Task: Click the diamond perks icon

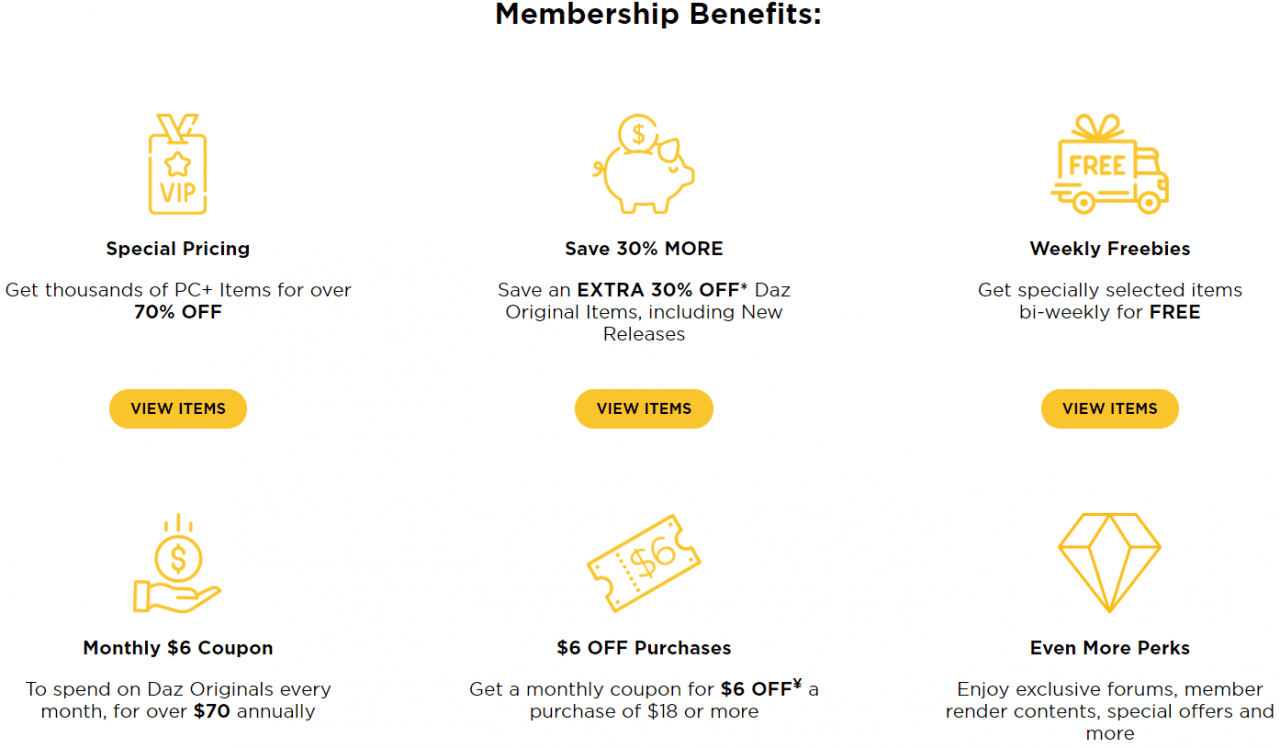Action: click(1110, 562)
